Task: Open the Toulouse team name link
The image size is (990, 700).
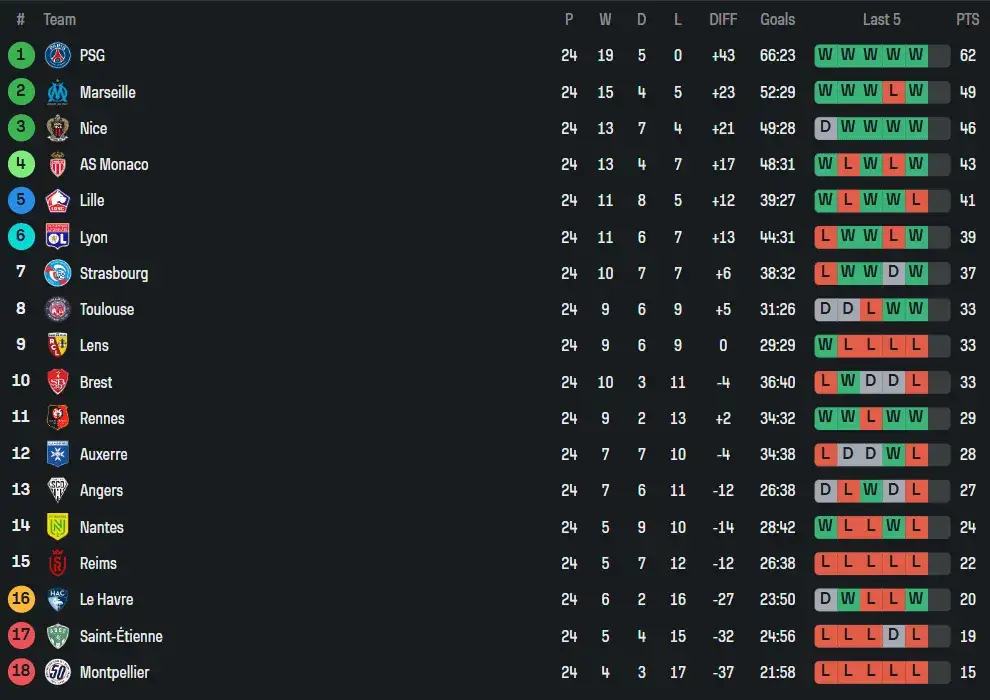Action: (x=107, y=309)
